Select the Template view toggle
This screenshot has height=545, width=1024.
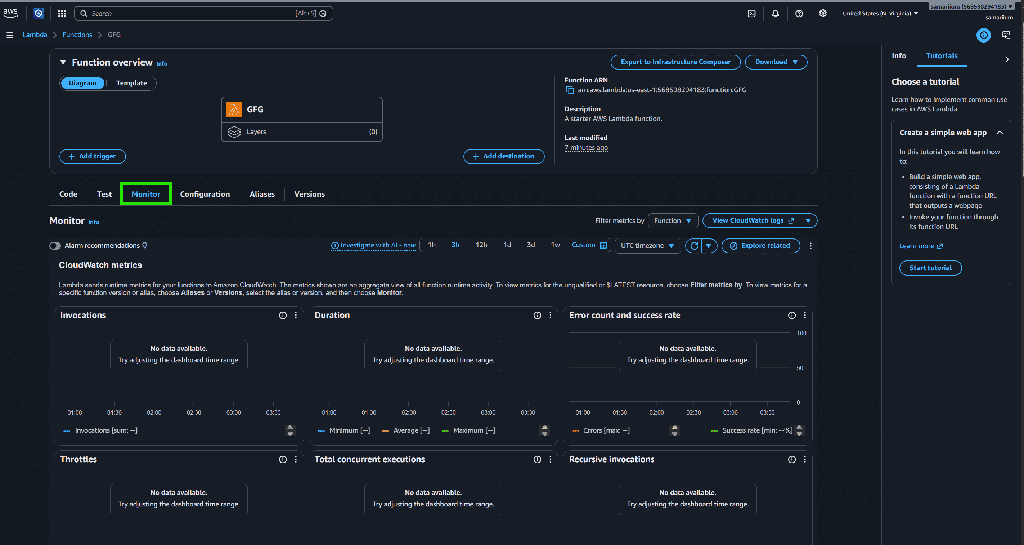[x=131, y=83]
